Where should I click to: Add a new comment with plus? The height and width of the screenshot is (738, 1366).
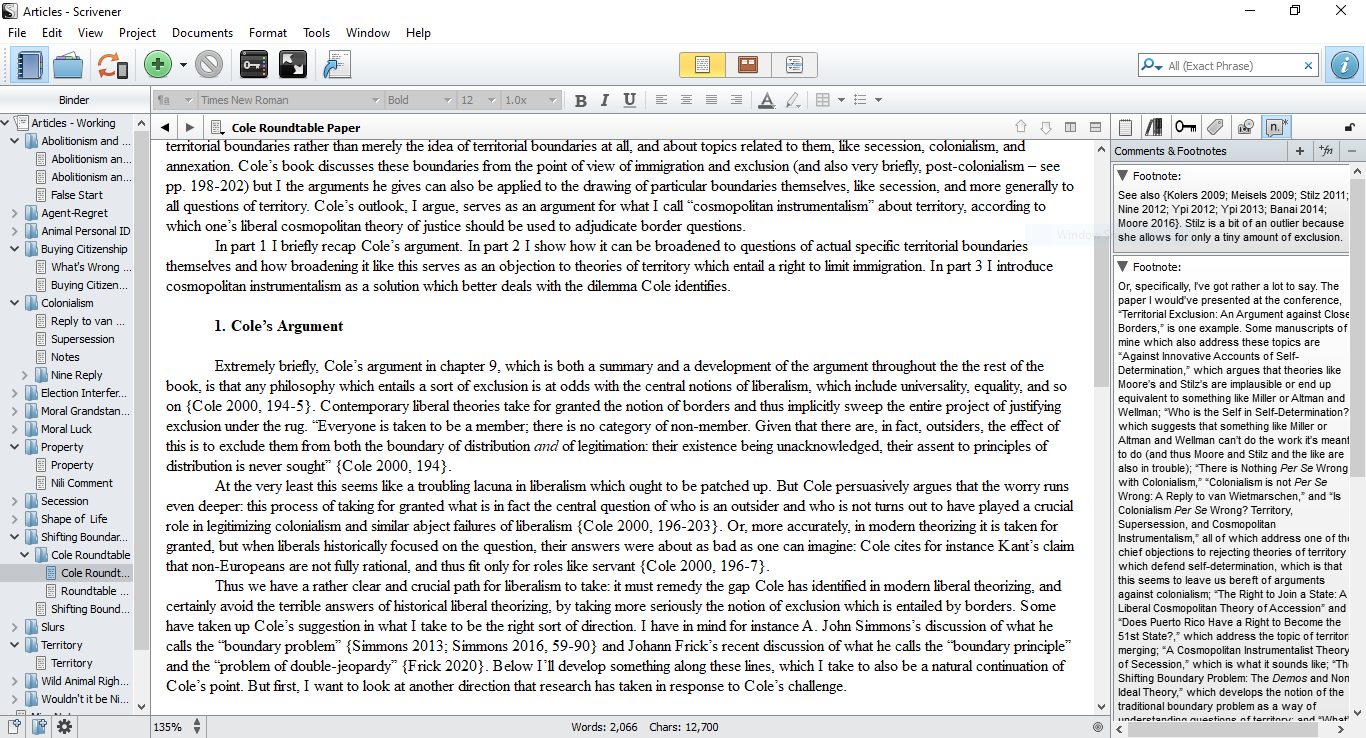1299,151
